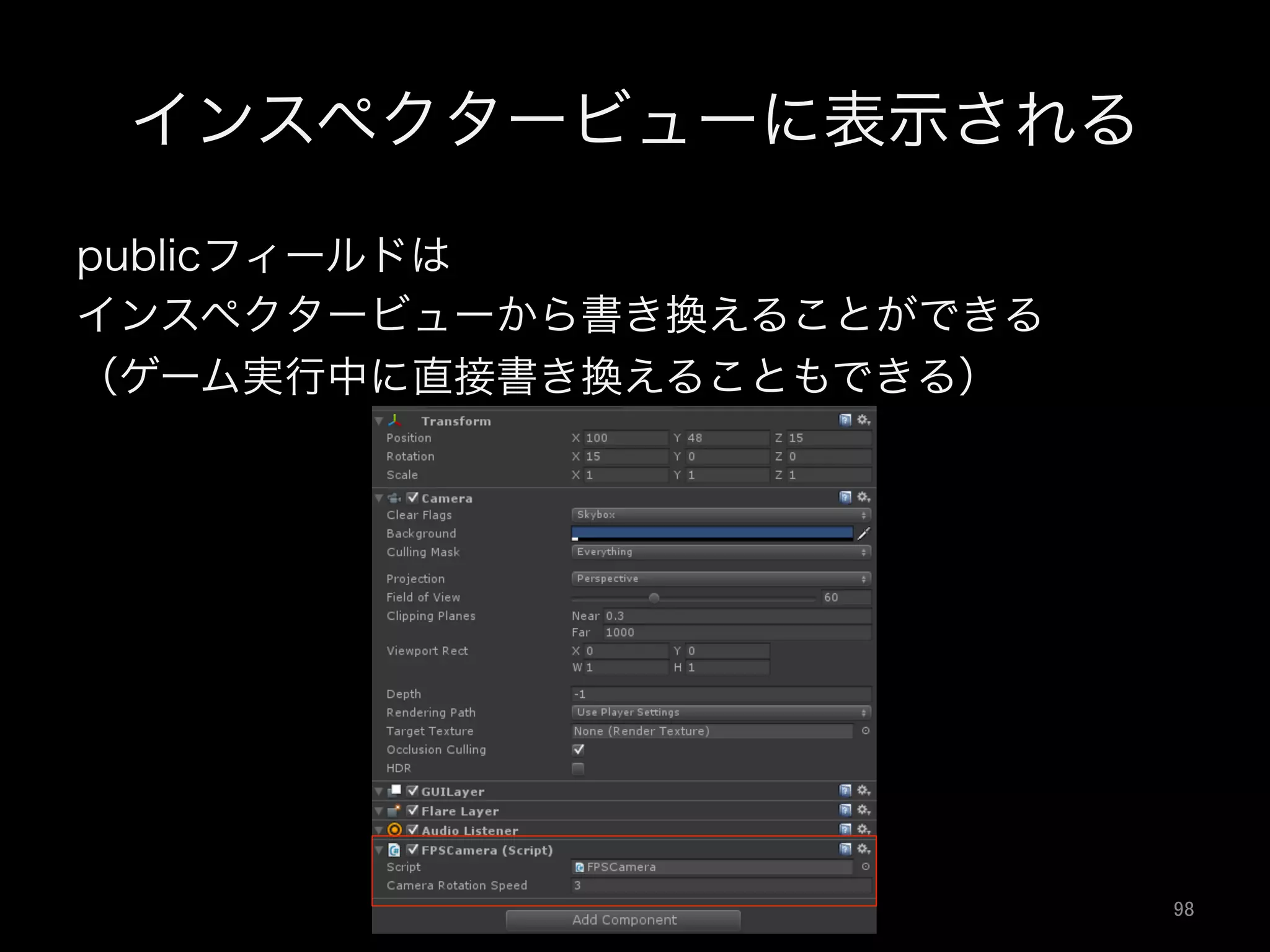This screenshot has height=952, width=1270.
Task: Open Target Texture object picker circle
Action: [x=866, y=731]
